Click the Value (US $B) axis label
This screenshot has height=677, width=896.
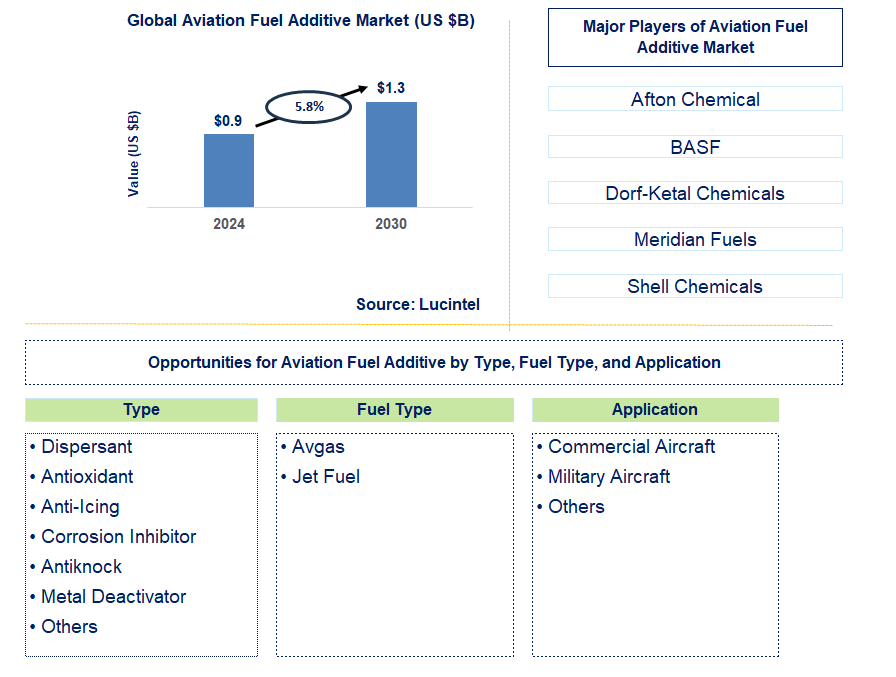coord(133,155)
